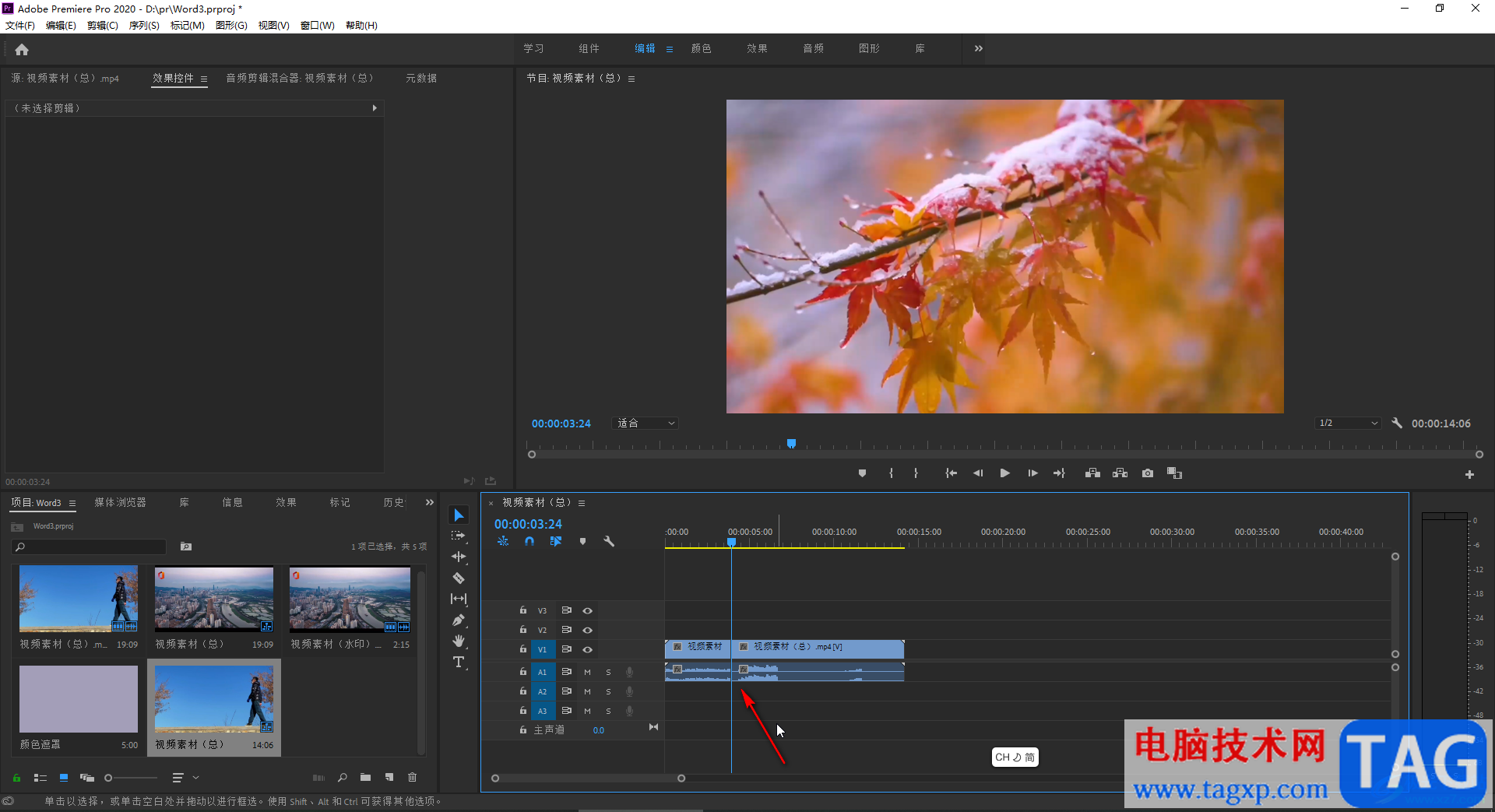Add marker in the timeline header
1495x812 pixels.
click(582, 541)
